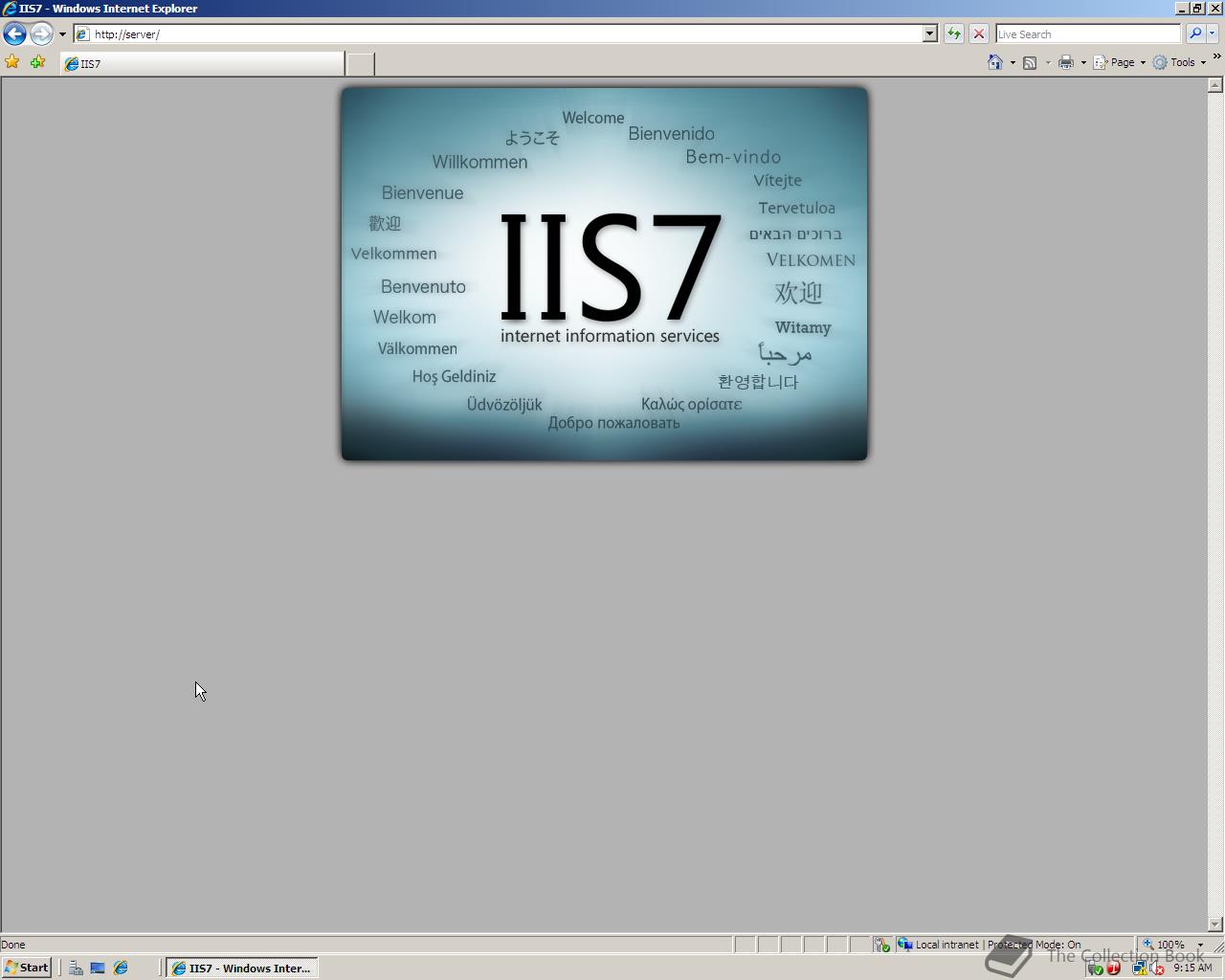The height and width of the screenshot is (980, 1225).
Task: Open the Tools menu
Action: pyautogui.click(x=1179, y=62)
